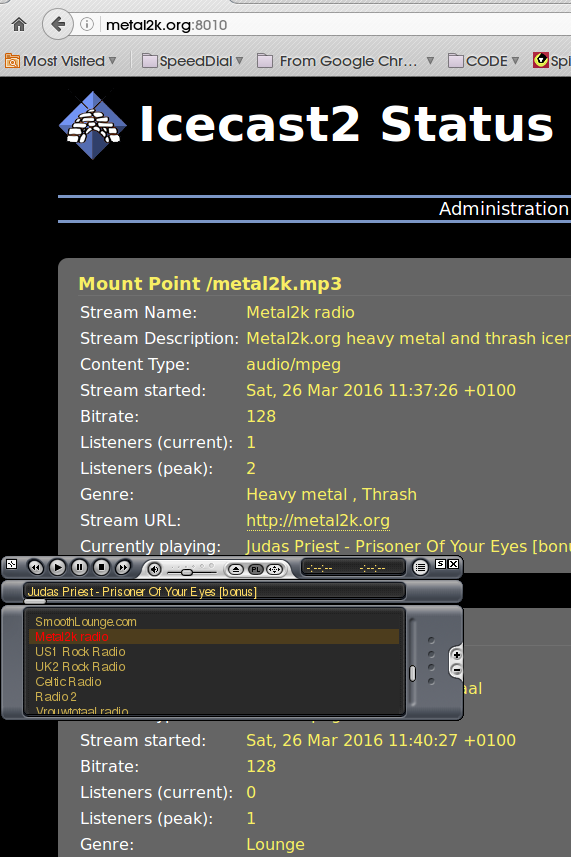Mute audio using the speaker icon
This screenshot has height=857, width=571.
point(155,570)
